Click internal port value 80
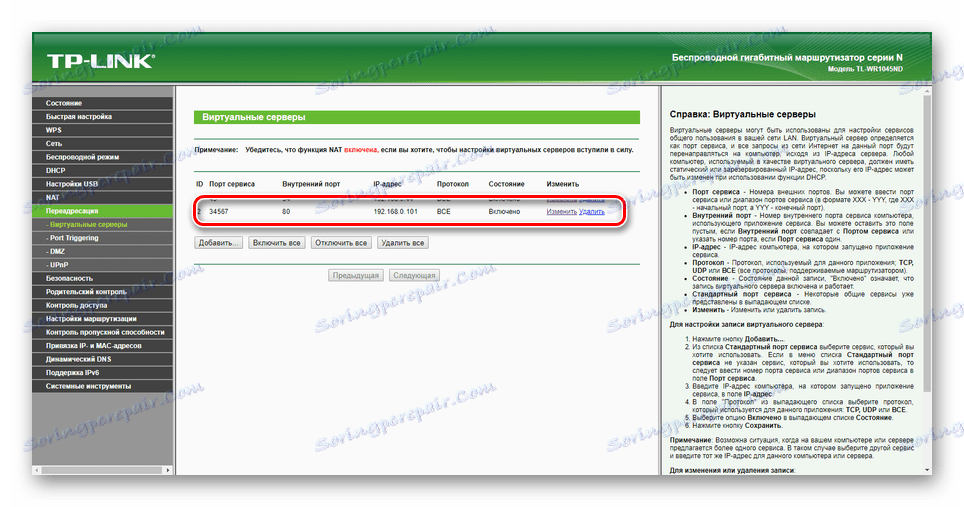The width and height of the screenshot is (964, 507). (x=286, y=211)
